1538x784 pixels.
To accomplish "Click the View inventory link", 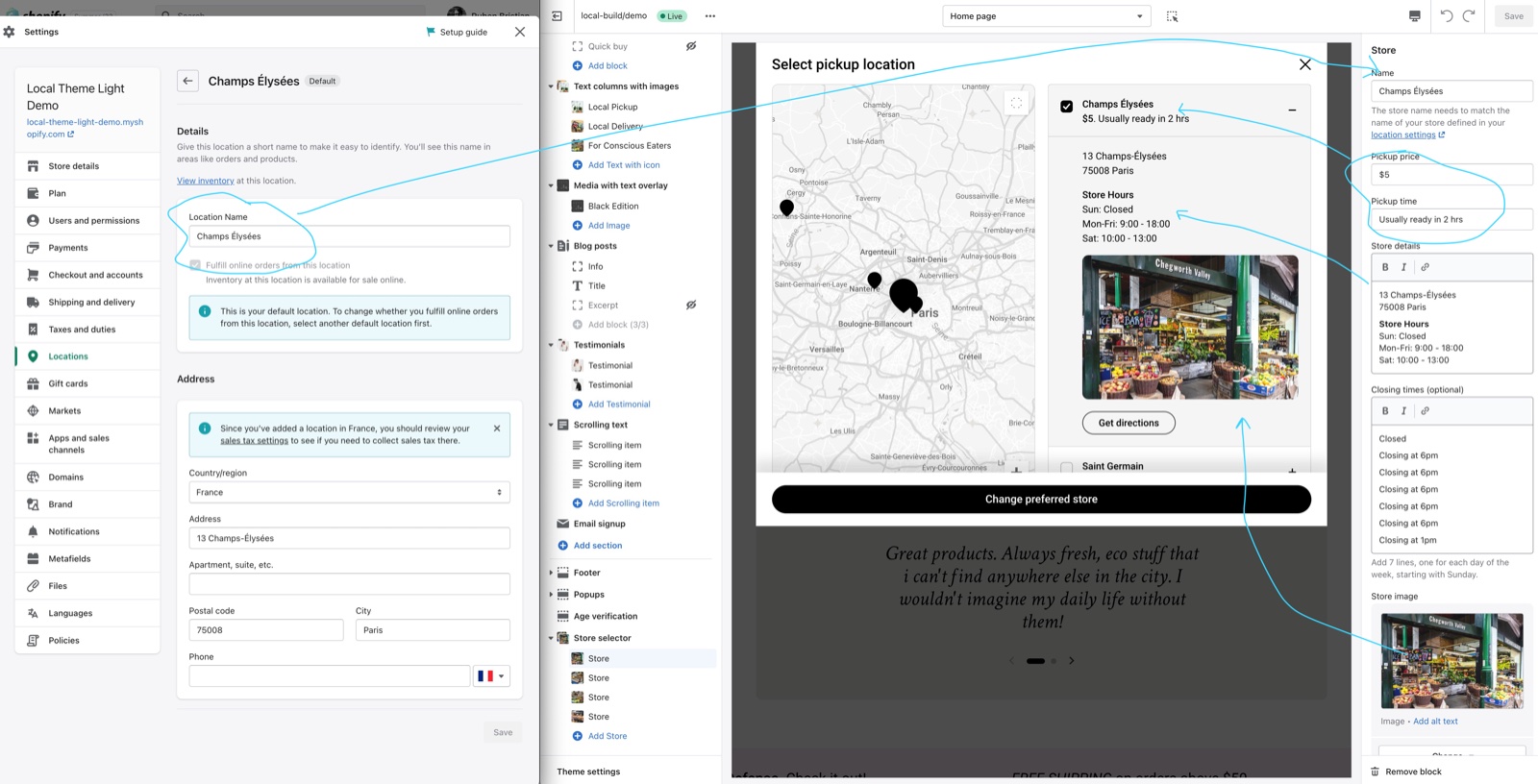I will click(x=206, y=181).
